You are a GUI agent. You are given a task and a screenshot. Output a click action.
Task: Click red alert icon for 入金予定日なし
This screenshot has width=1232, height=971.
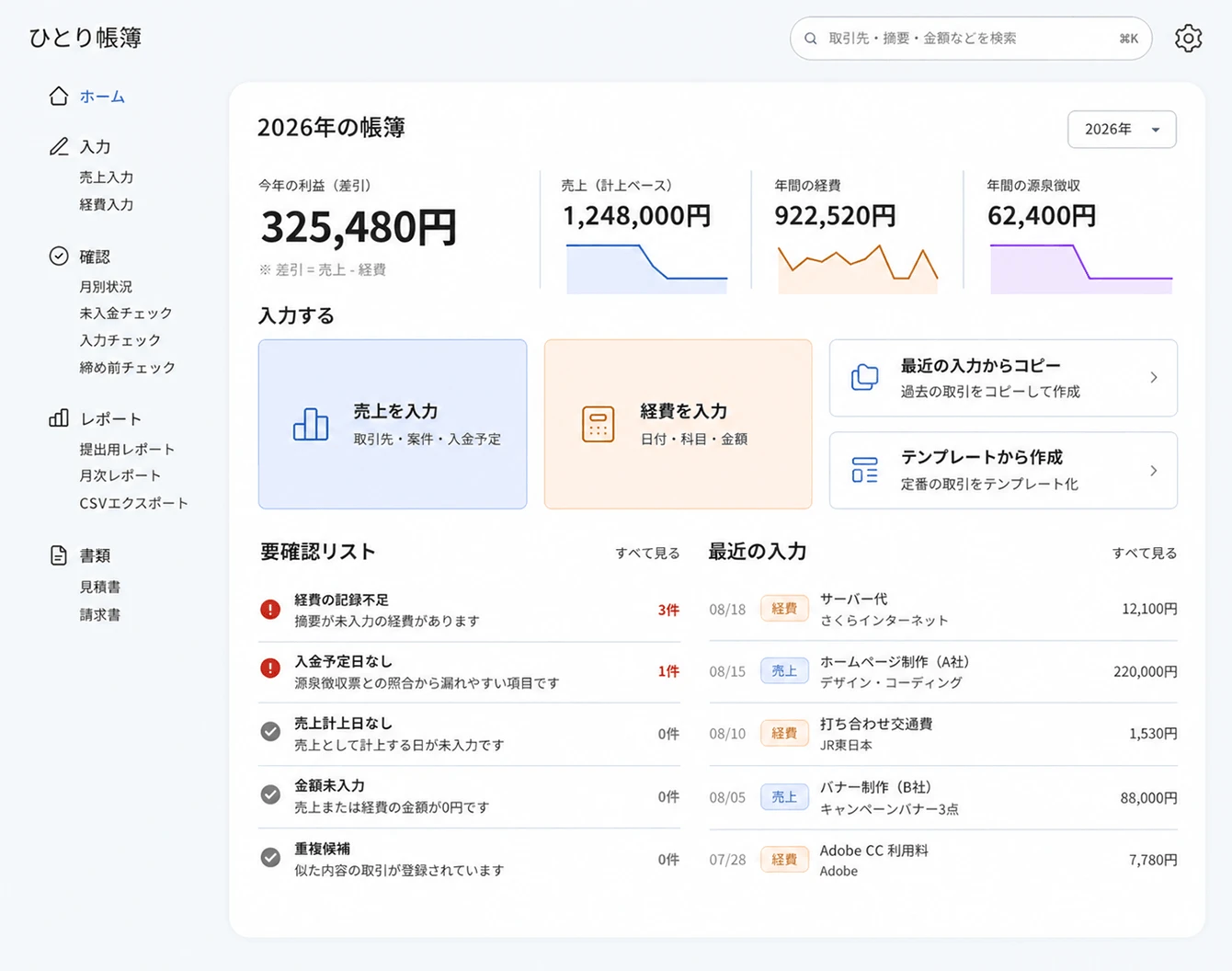tap(270, 668)
